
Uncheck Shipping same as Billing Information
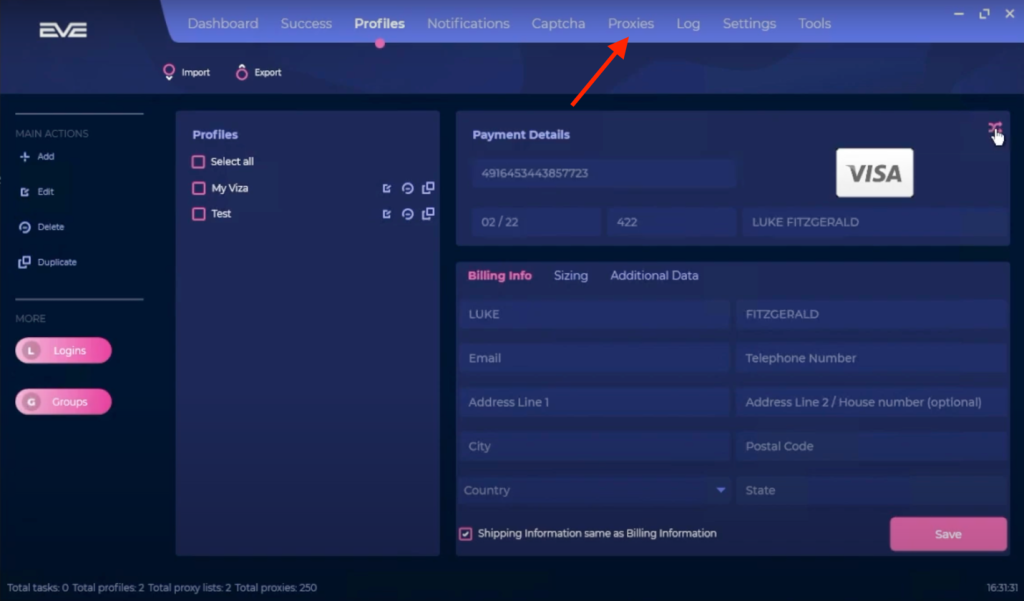pyautogui.click(x=465, y=534)
